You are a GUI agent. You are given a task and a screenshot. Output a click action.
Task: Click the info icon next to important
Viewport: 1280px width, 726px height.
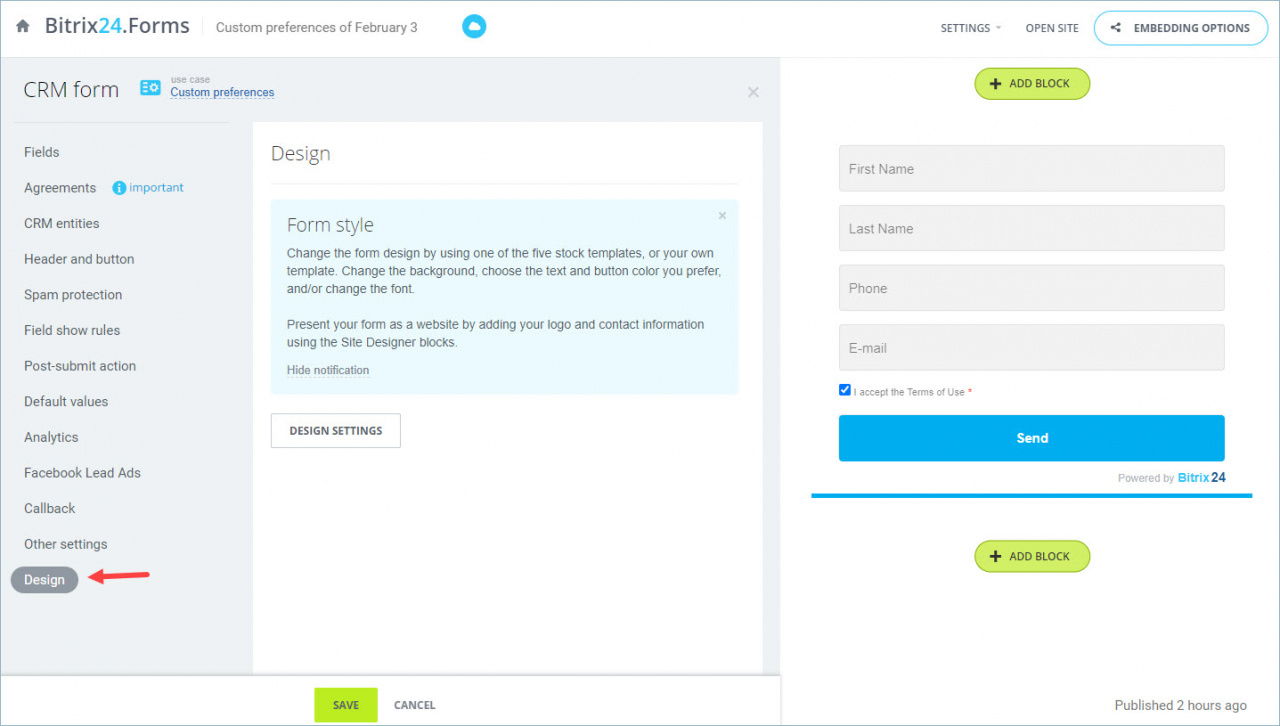[x=119, y=188]
